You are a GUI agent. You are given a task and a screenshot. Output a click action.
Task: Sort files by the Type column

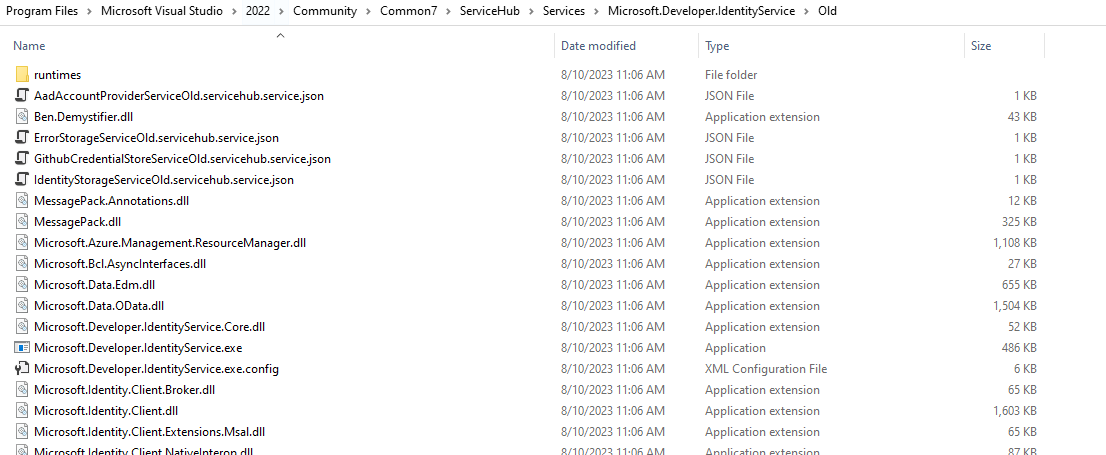[717, 46]
